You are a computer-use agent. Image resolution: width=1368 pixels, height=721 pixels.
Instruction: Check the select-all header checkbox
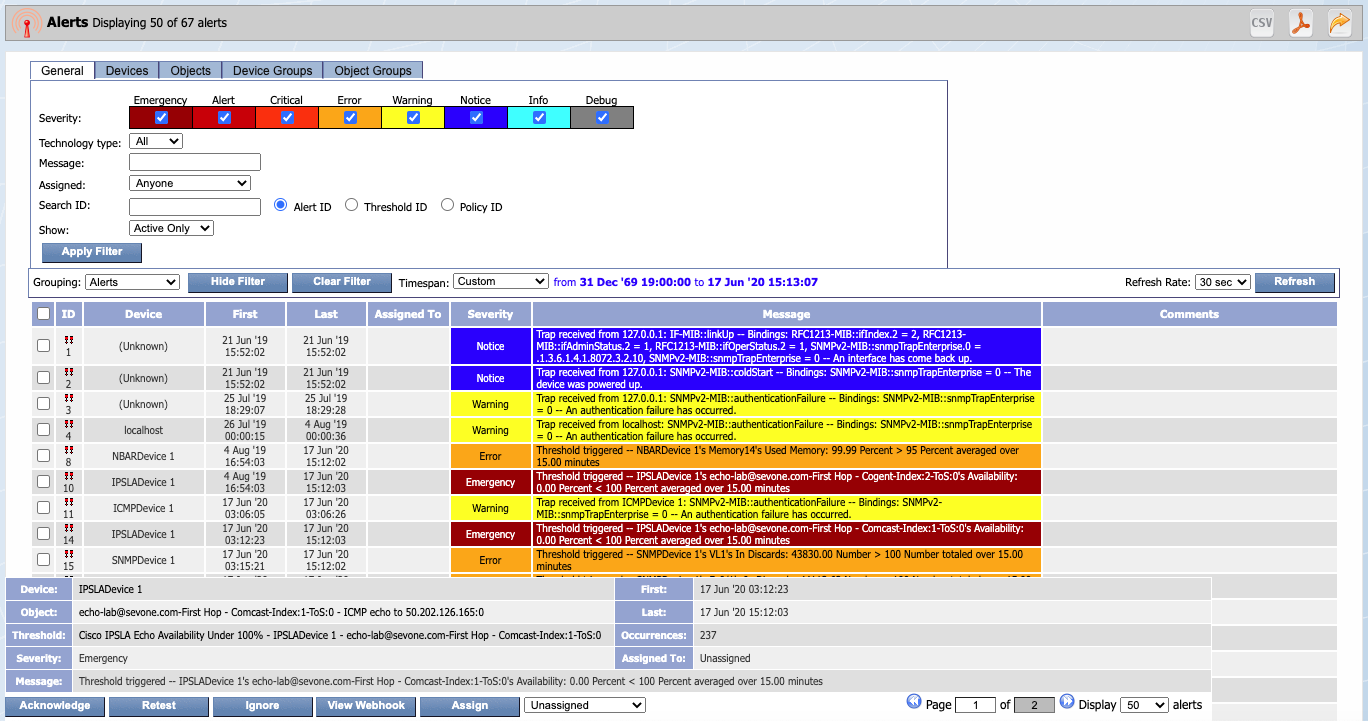coord(43,314)
